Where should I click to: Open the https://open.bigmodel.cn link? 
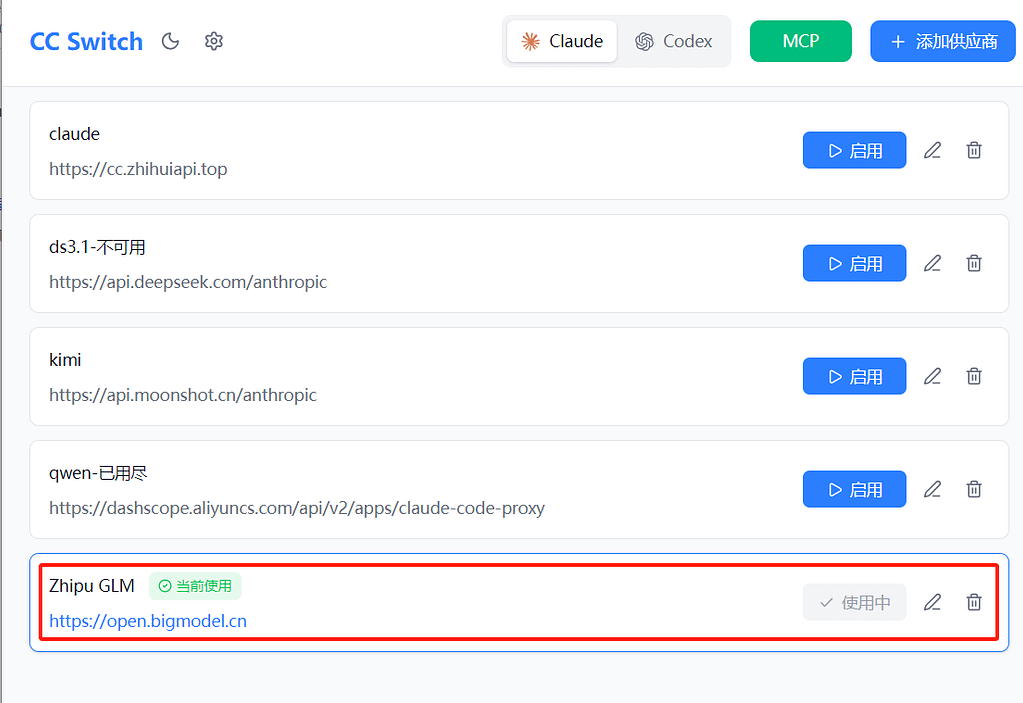click(148, 621)
